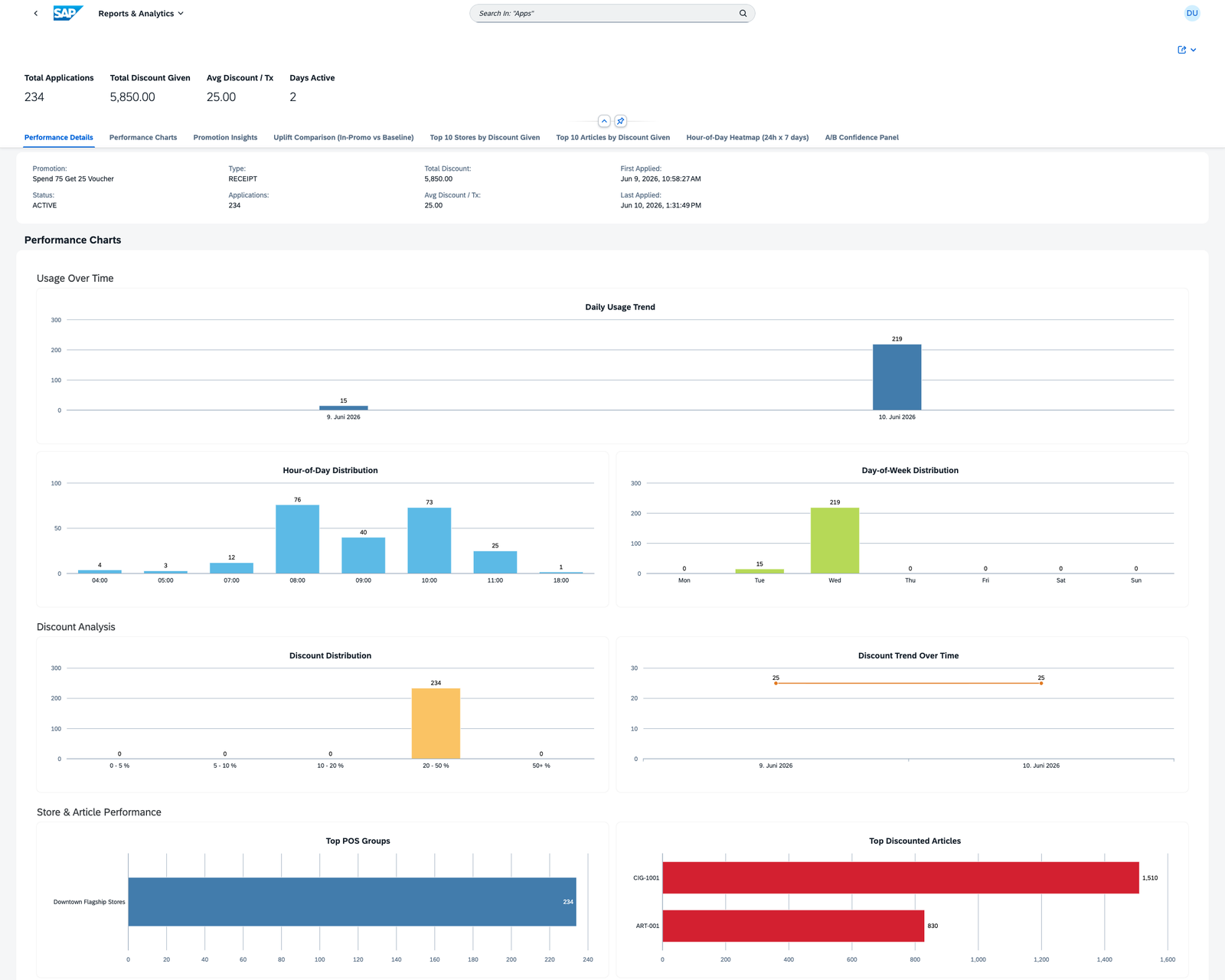The width and height of the screenshot is (1225, 980).
Task: Click First Applied date Jun 9, 2026
Action: point(661,179)
